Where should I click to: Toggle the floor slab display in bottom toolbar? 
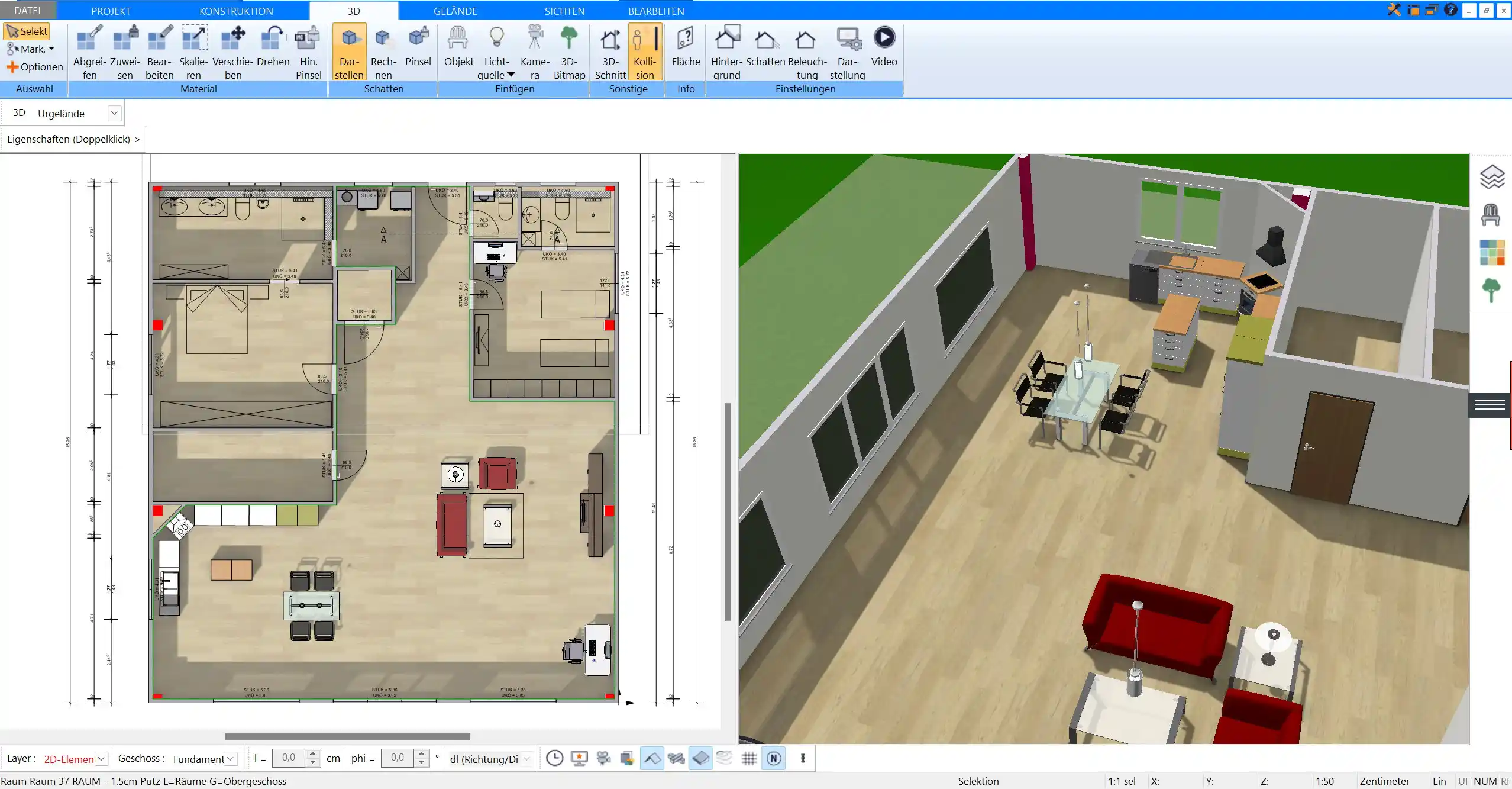(x=700, y=758)
